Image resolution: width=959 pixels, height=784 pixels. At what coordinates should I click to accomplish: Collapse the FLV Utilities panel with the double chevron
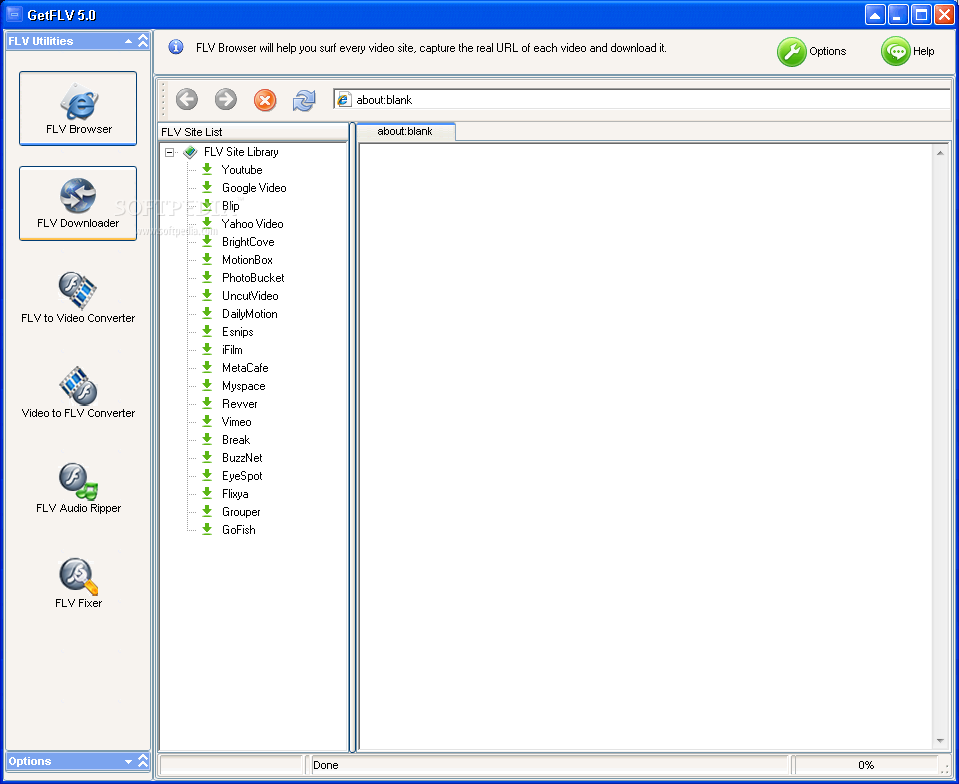(x=143, y=41)
